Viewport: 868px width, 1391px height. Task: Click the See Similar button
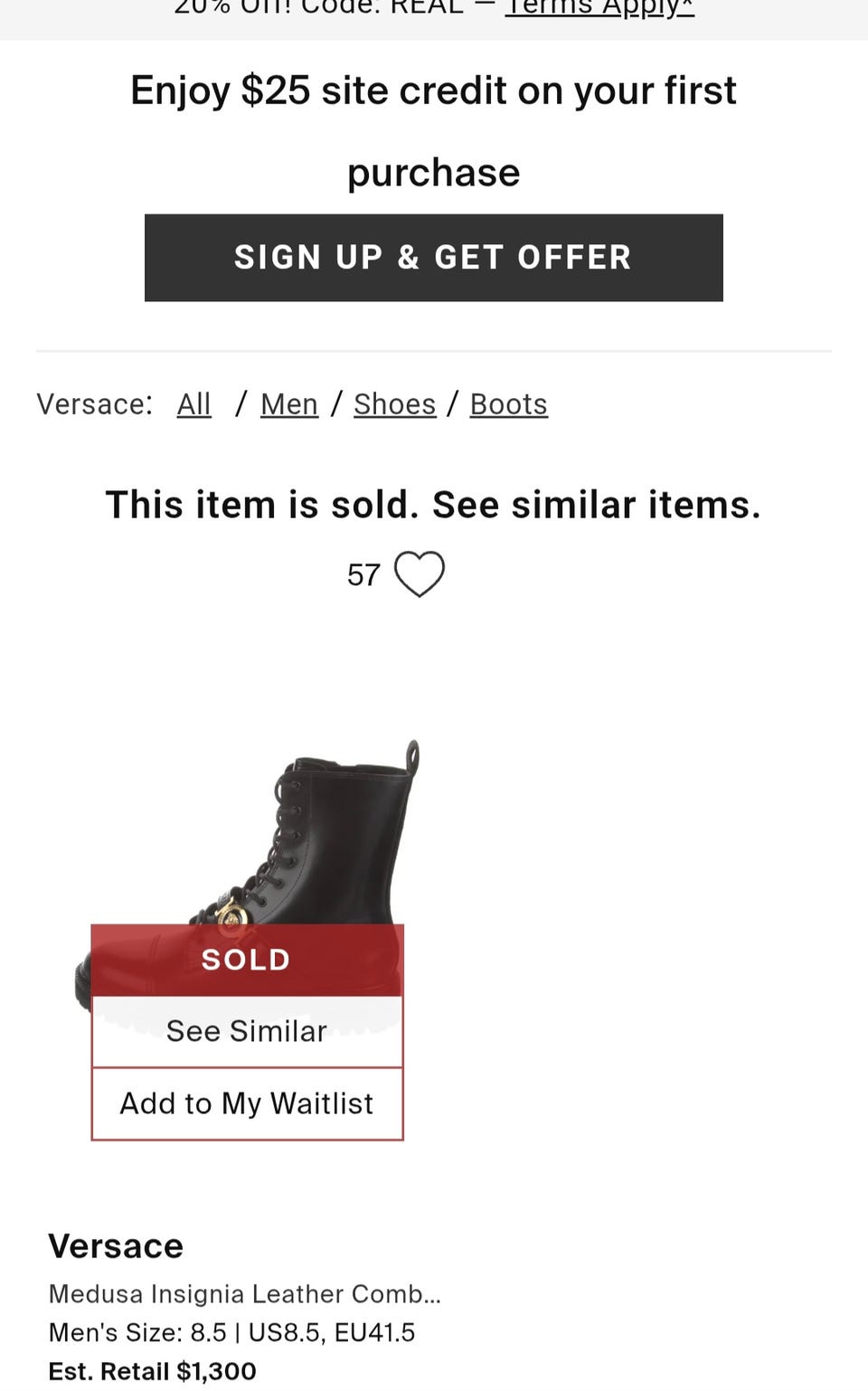pyautogui.click(x=247, y=1031)
